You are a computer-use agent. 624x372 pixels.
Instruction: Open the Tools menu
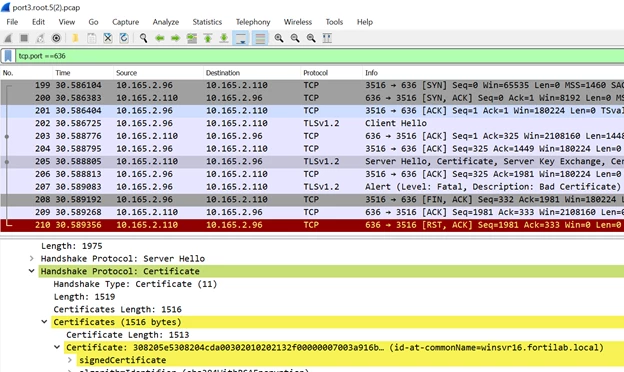[334, 22]
